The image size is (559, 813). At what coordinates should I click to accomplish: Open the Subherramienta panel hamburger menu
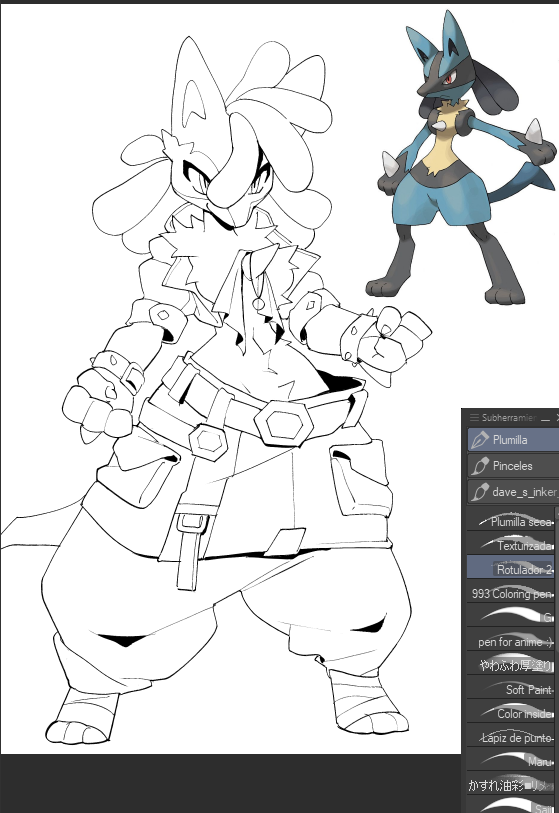click(x=473, y=417)
